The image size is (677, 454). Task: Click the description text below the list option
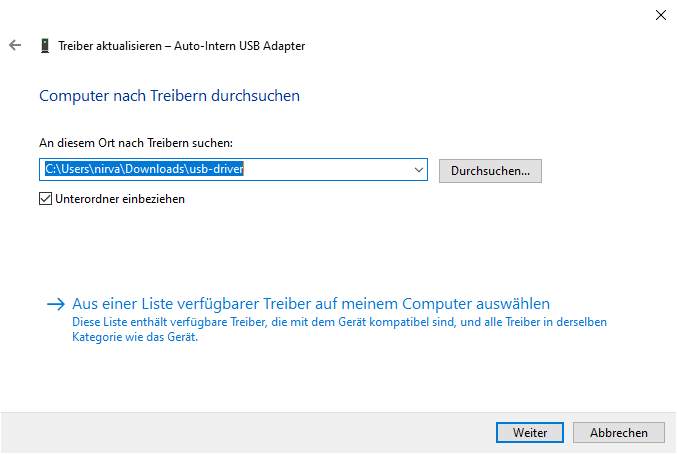[x=340, y=330]
